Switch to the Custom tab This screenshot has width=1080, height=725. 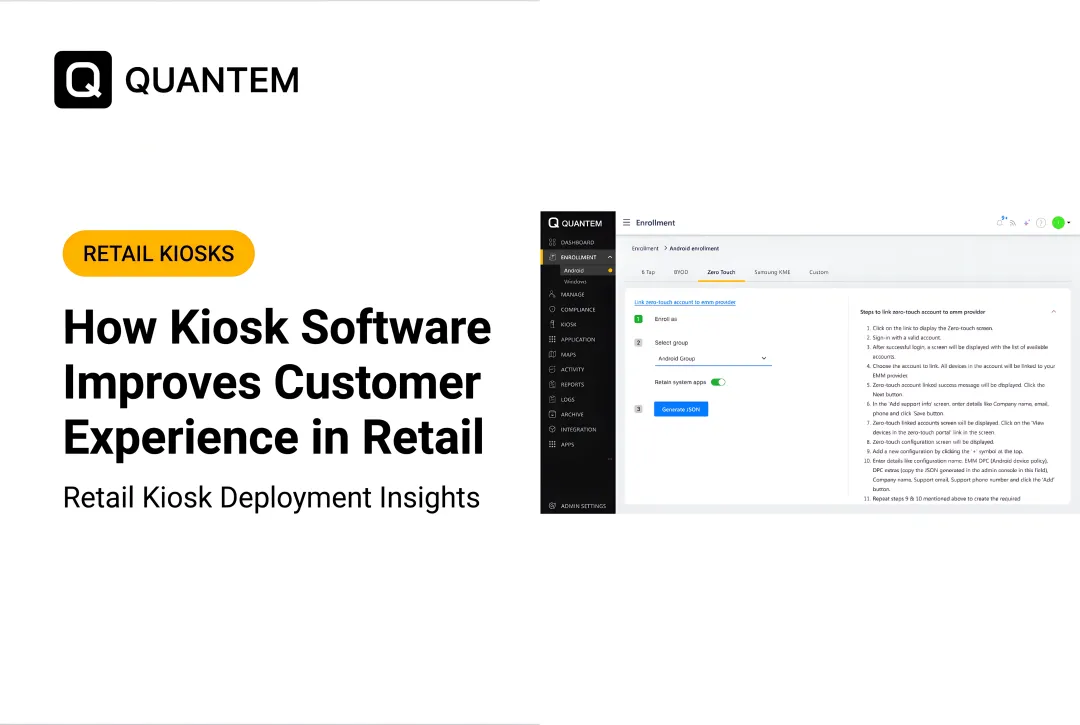pos(818,272)
